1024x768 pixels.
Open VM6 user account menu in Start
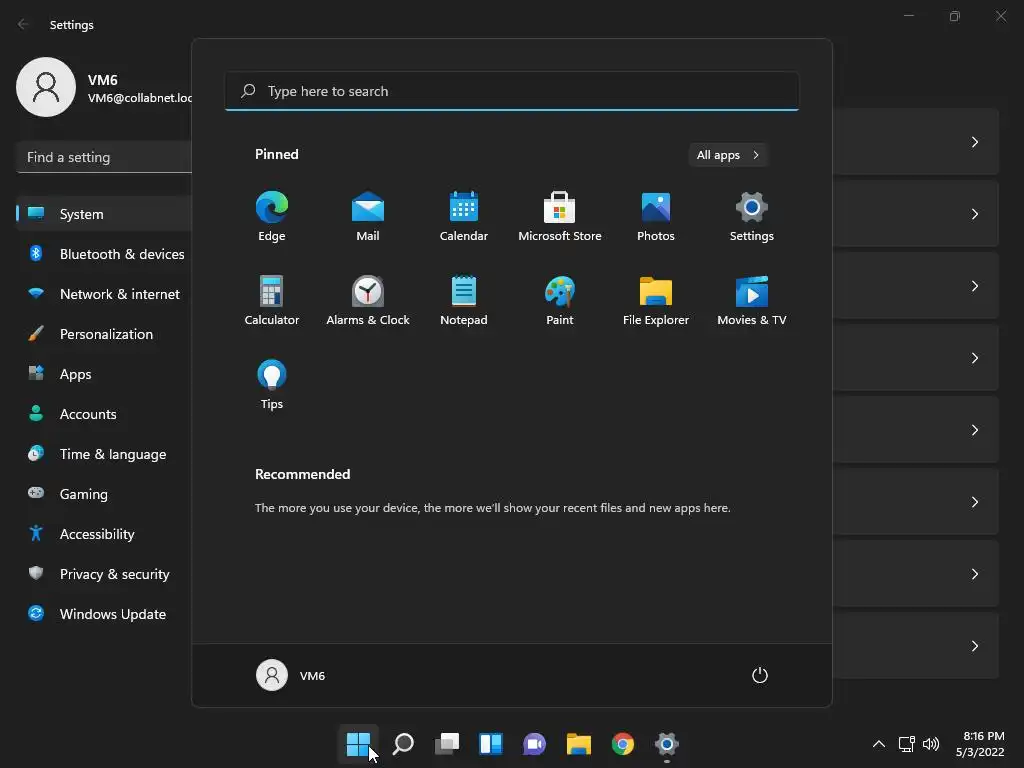tap(291, 675)
